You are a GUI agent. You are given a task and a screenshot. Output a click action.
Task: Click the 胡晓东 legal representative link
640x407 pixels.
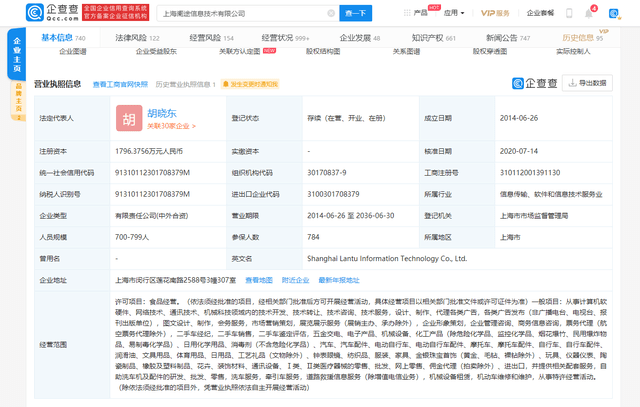(162, 113)
